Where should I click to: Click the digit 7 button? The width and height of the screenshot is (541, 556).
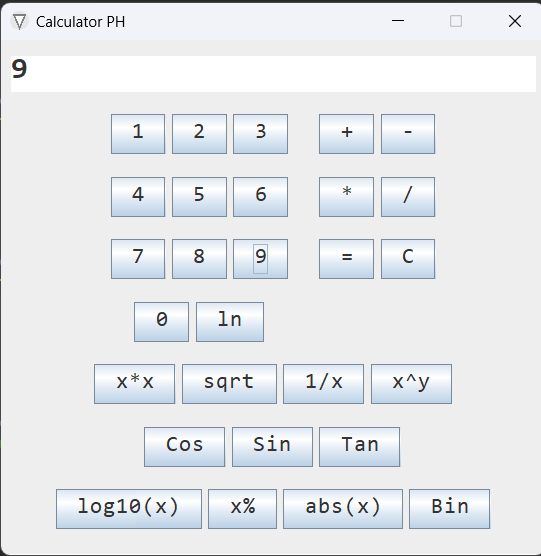(138, 259)
